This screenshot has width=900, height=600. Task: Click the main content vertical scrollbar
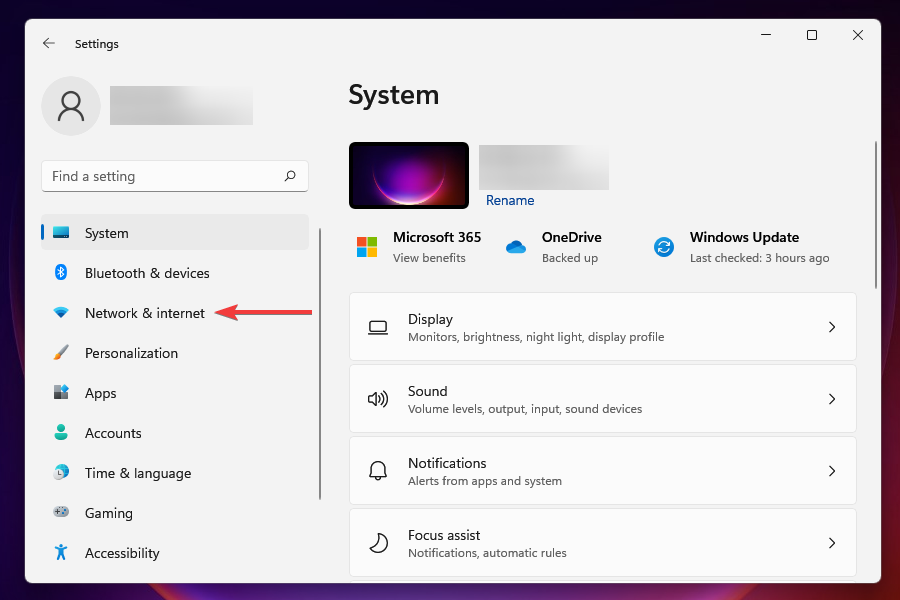(x=875, y=215)
